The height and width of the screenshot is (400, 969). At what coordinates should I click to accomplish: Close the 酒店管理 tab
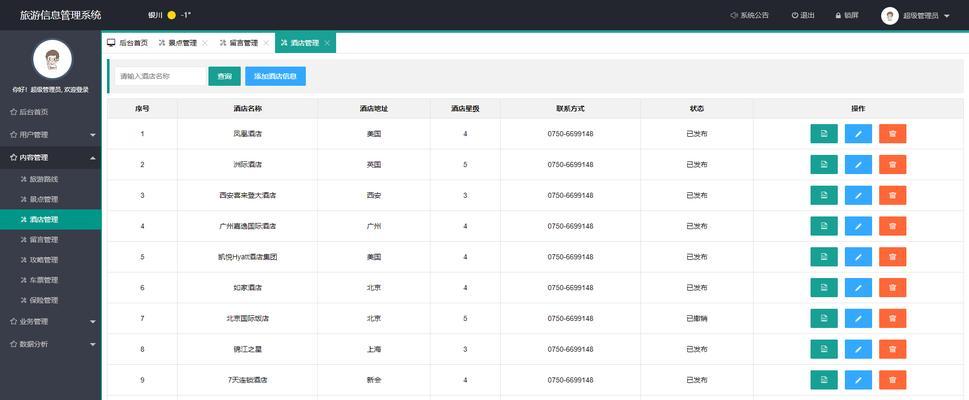[326, 43]
